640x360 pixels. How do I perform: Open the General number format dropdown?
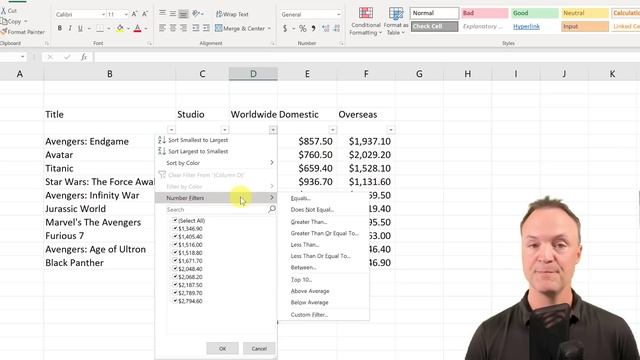pyautogui.click(x=338, y=14)
